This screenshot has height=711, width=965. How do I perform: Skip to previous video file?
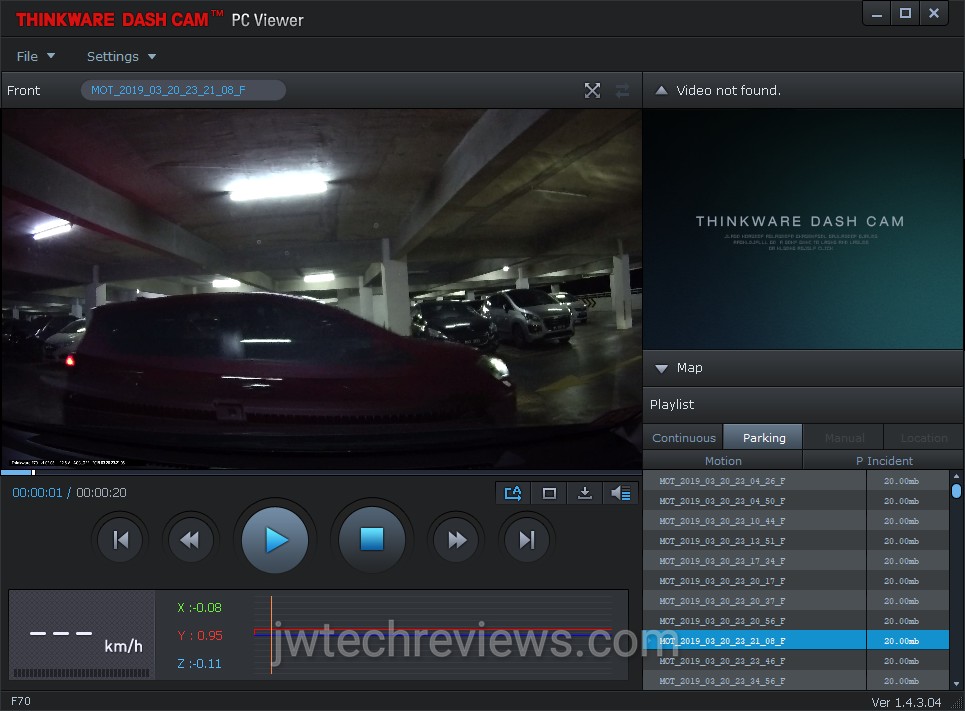coord(121,540)
